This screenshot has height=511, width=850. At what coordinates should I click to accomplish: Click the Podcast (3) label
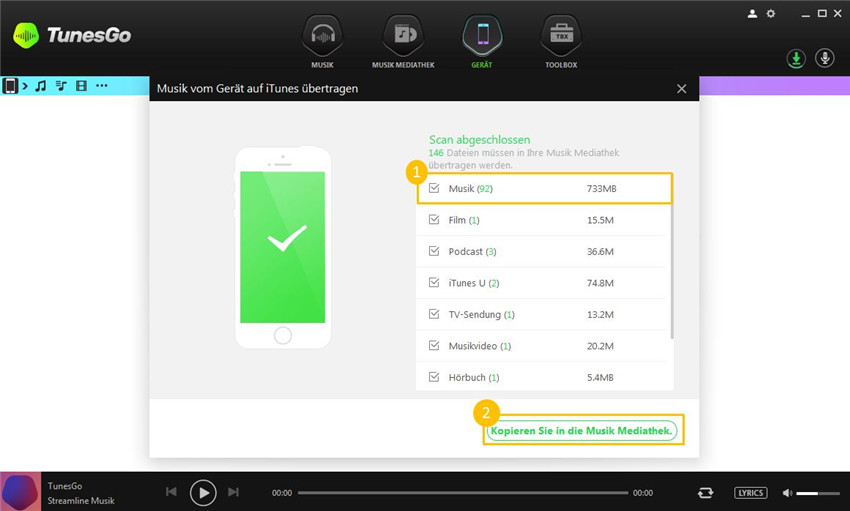pyautogui.click(x=472, y=251)
